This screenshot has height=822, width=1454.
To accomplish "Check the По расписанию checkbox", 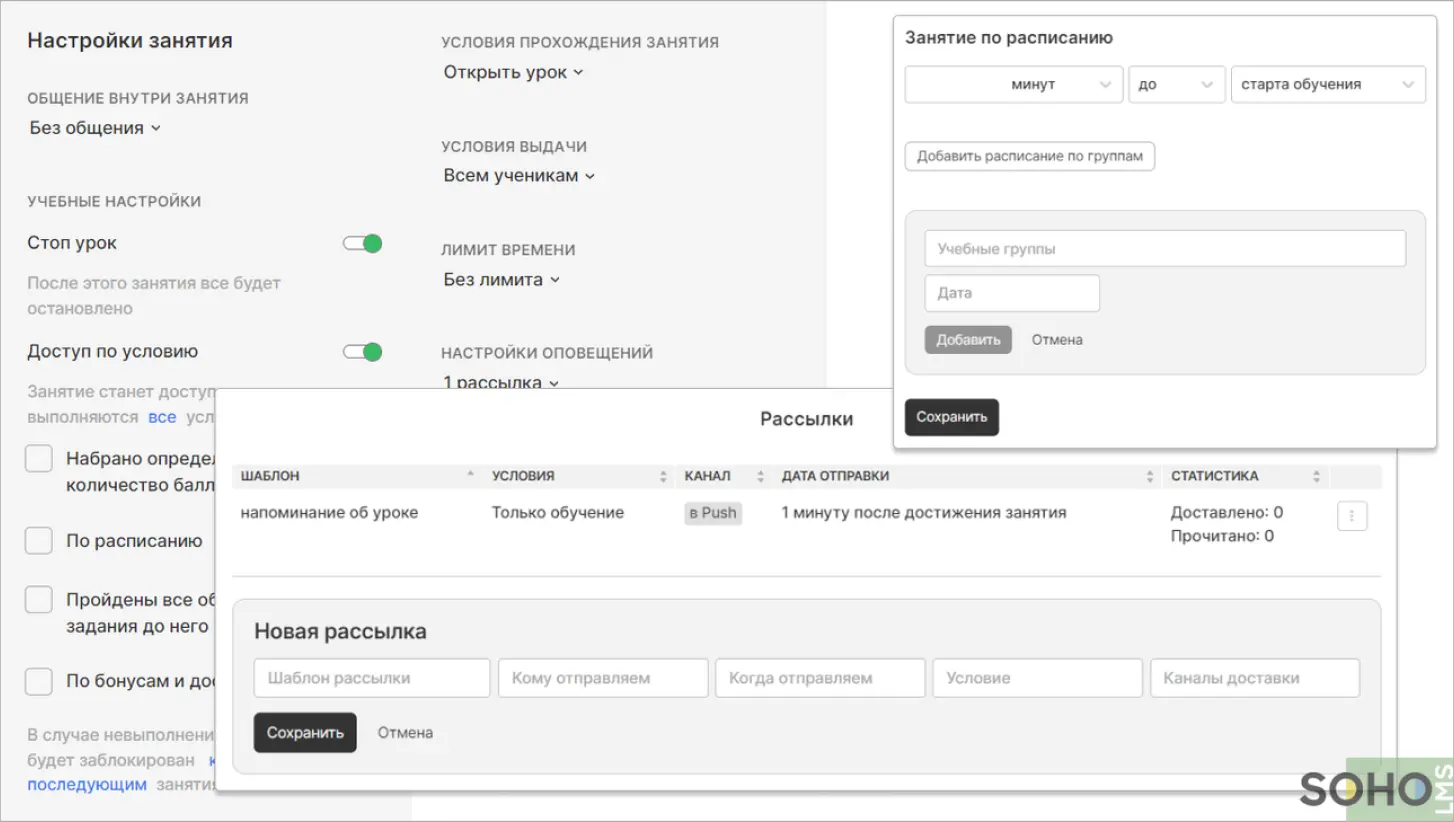I will (39, 541).
